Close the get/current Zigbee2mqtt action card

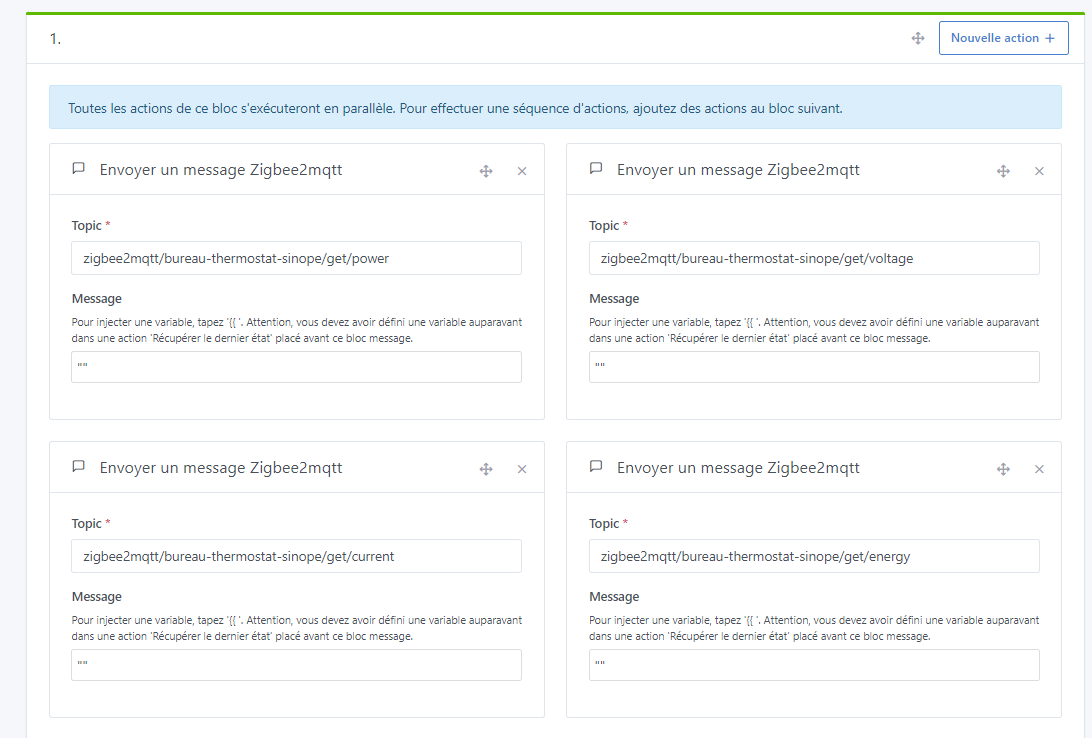tap(522, 469)
